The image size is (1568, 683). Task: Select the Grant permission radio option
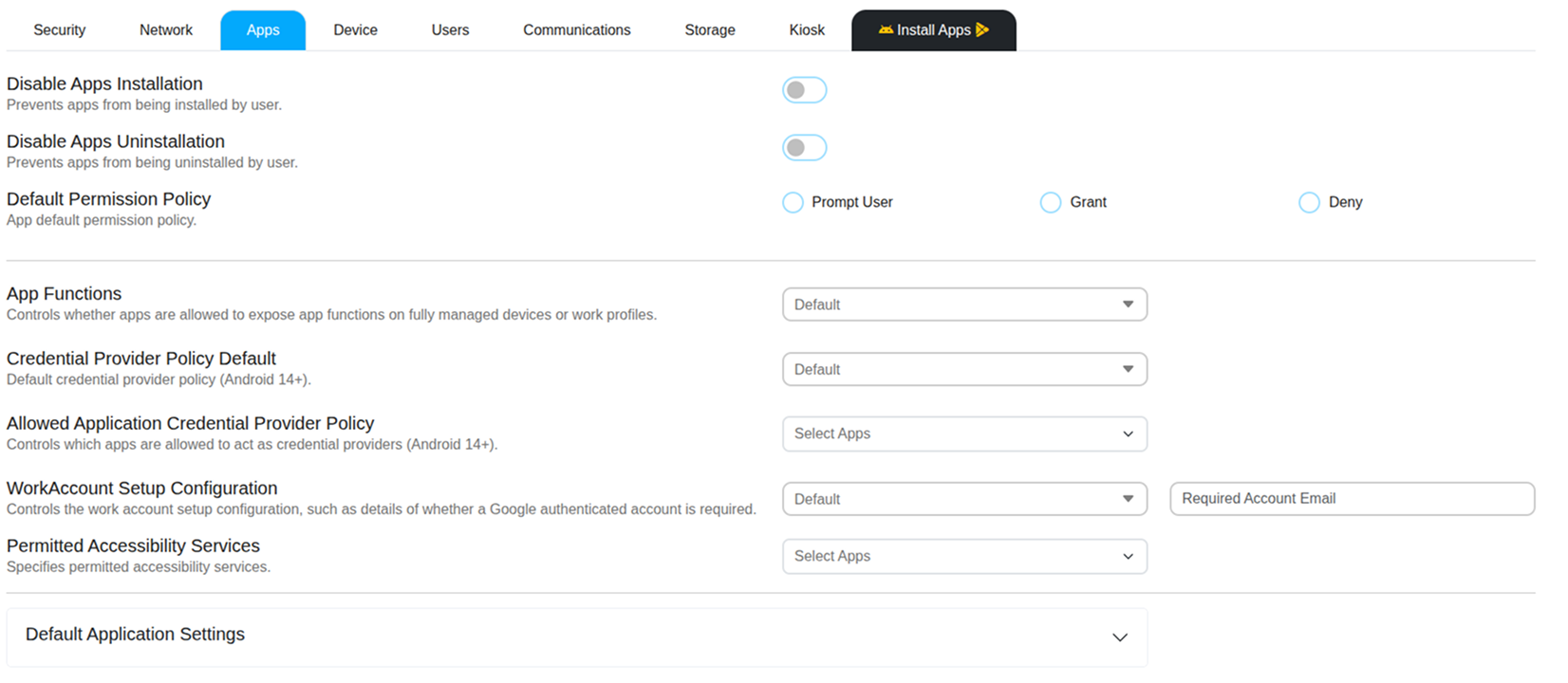1051,202
